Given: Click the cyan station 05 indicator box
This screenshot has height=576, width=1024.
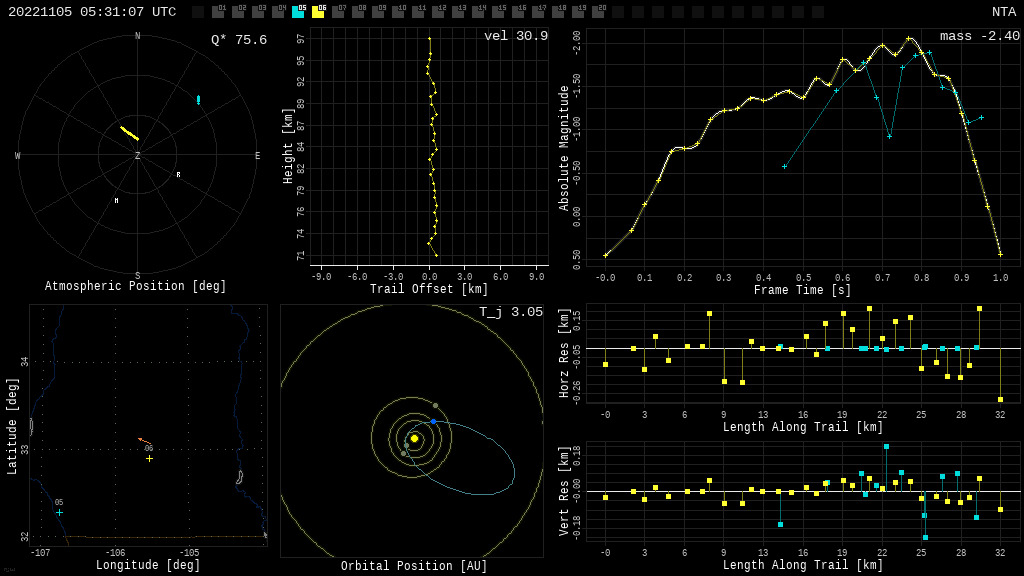Looking at the screenshot, I should (x=298, y=12).
